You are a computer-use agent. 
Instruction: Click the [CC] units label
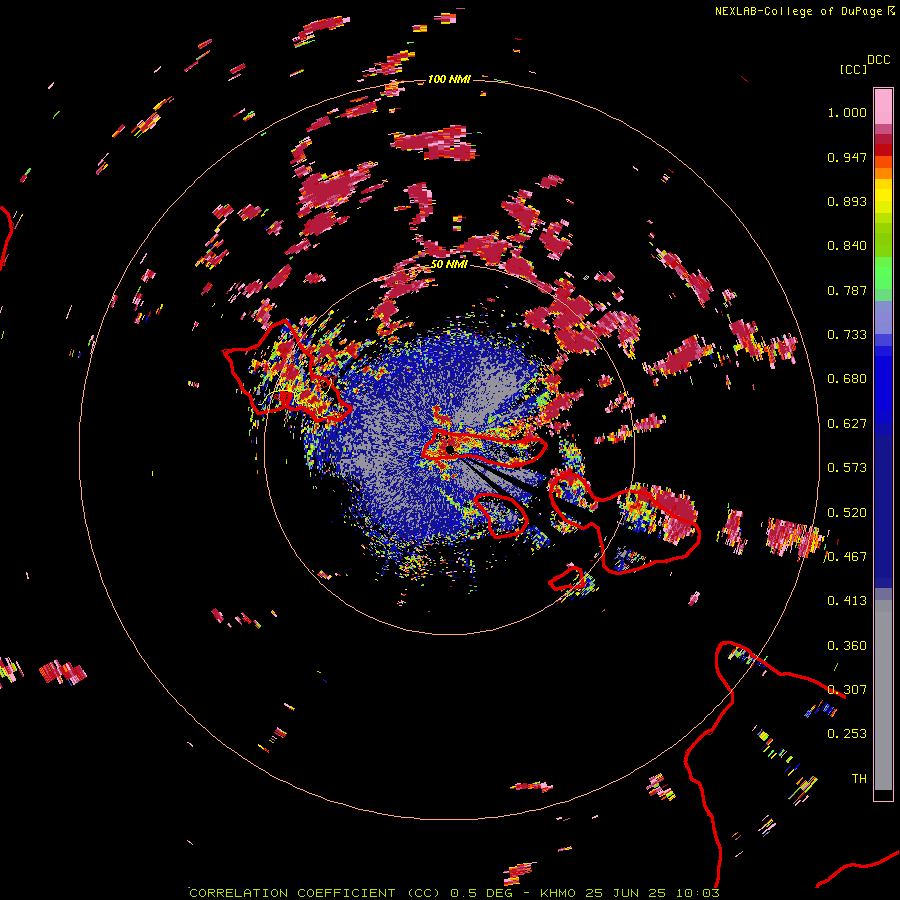[x=853, y=69]
